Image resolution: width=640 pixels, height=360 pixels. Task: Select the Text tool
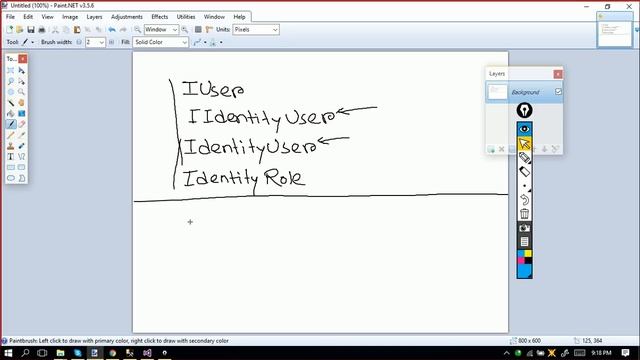(11, 156)
